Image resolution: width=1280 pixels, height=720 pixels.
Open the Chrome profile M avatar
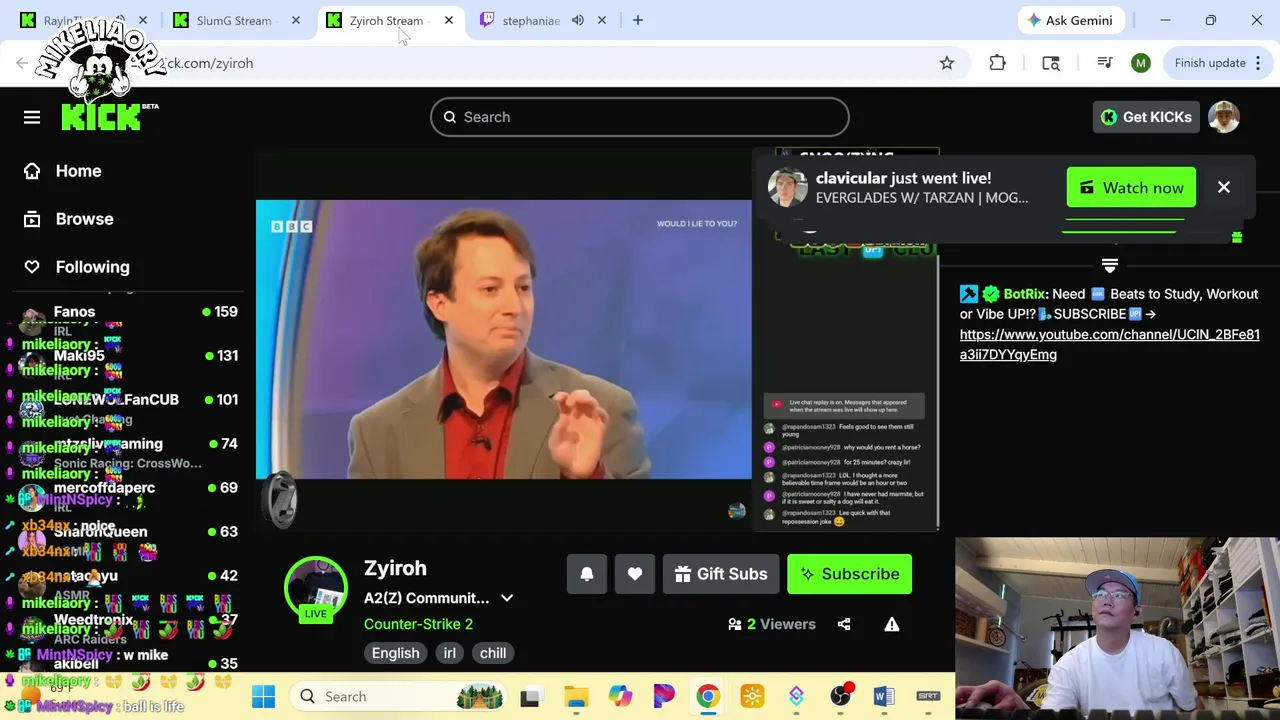pos(1141,63)
